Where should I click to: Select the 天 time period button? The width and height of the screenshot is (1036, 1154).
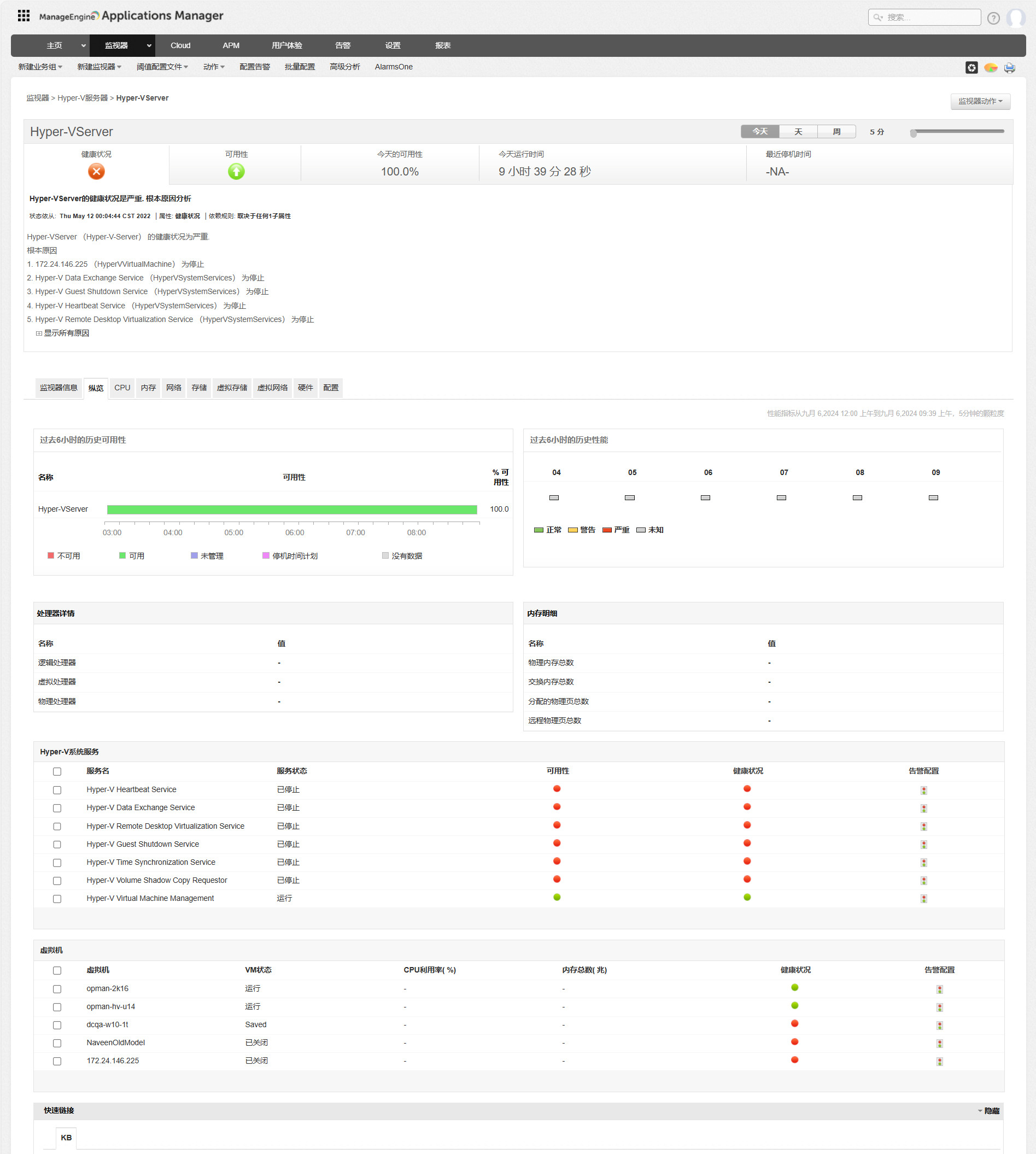click(798, 132)
